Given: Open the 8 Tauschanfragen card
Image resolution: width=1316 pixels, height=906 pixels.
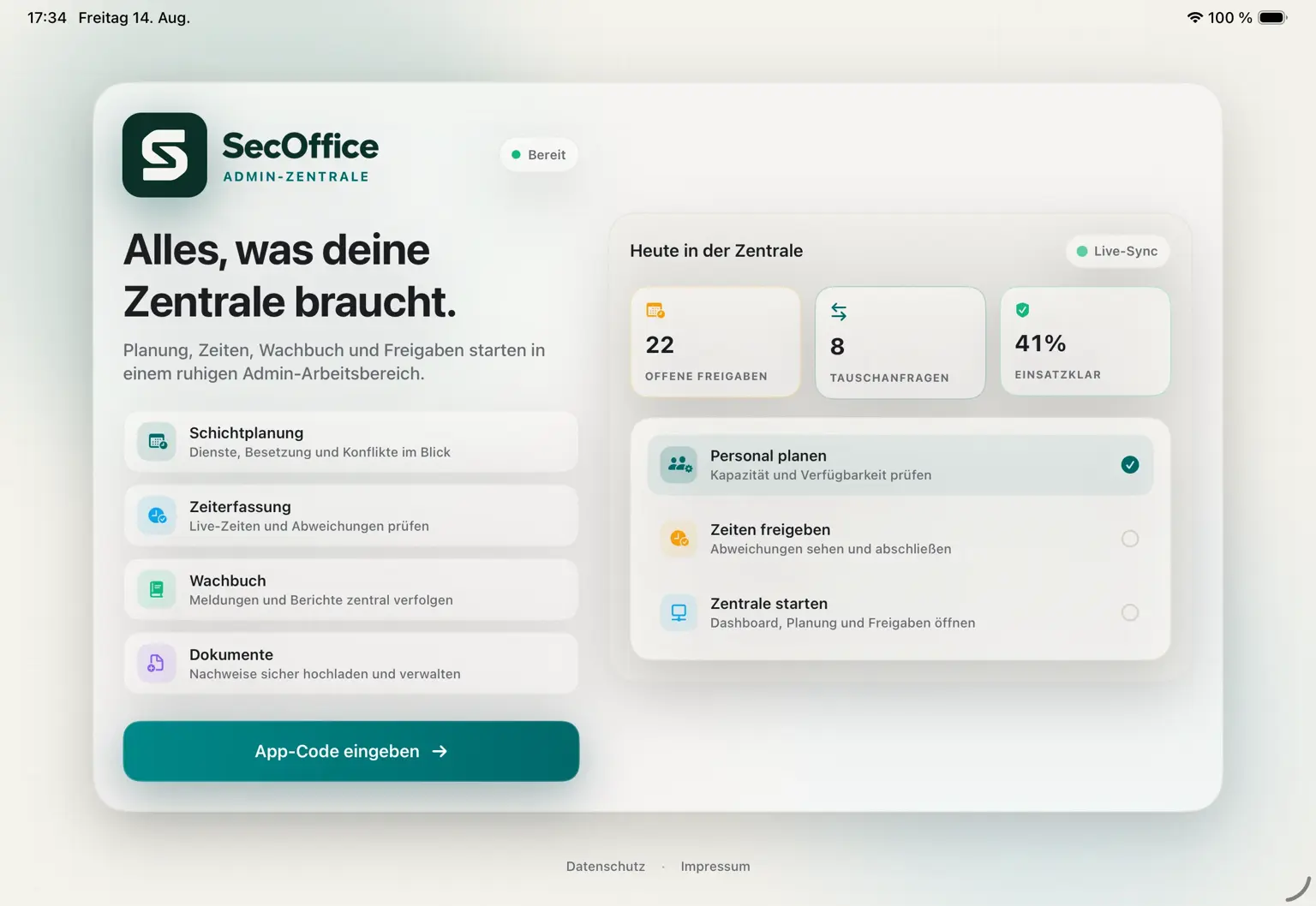Looking at the screenshot, I should click(900, 343).
